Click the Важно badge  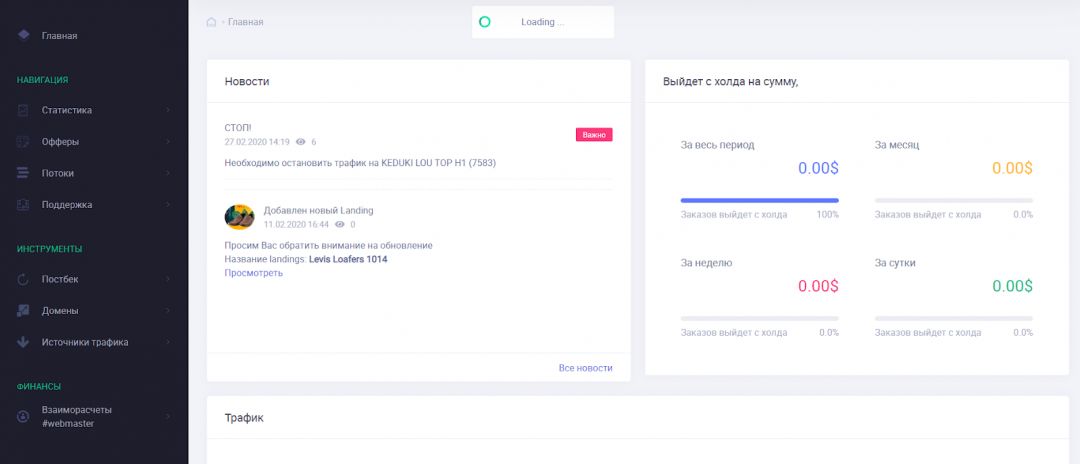594,135
